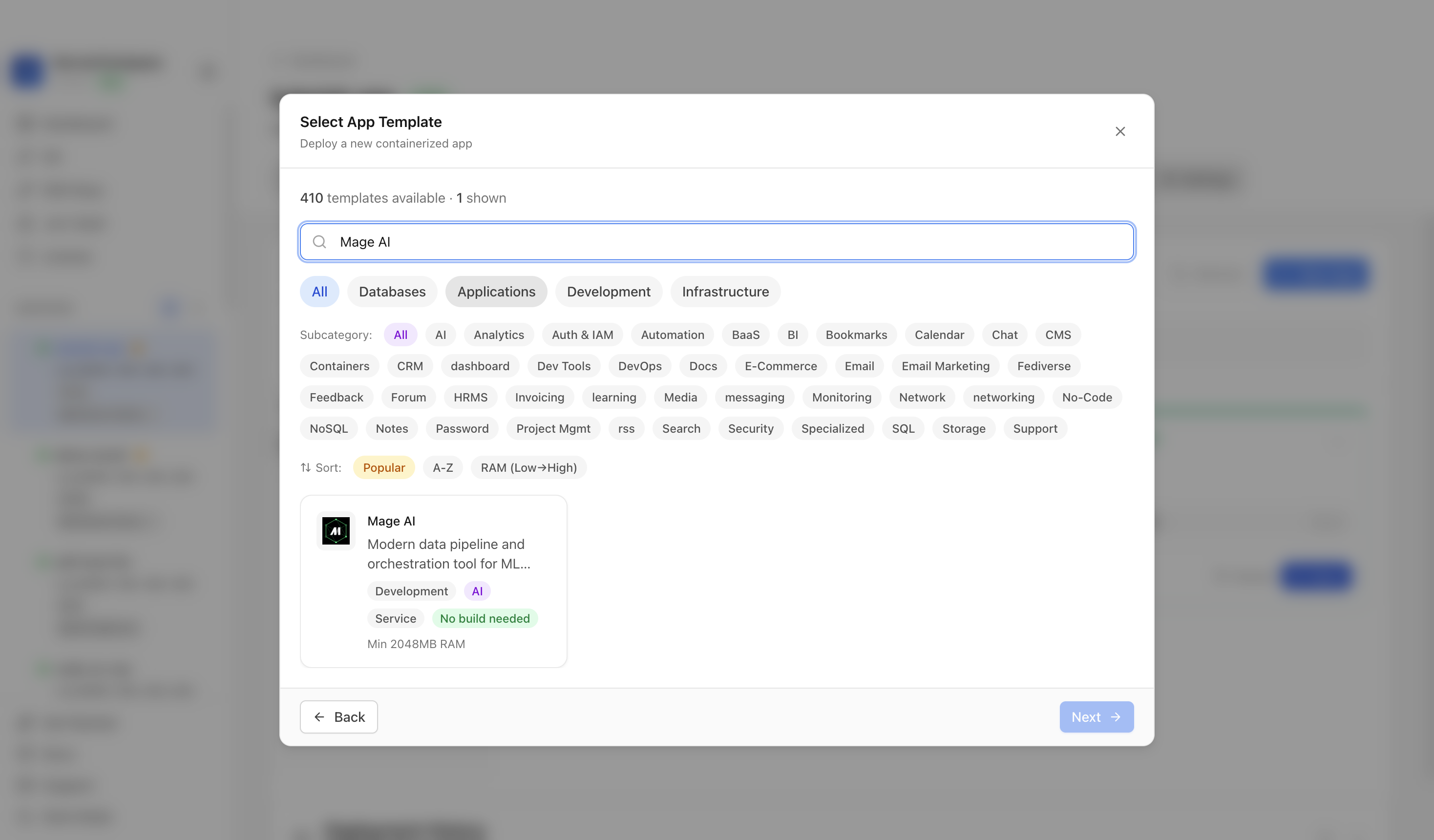Filter by Chat subcategory
Image resolution: width=1434 pixels, height=840 pixels.
pos(1004,335)
